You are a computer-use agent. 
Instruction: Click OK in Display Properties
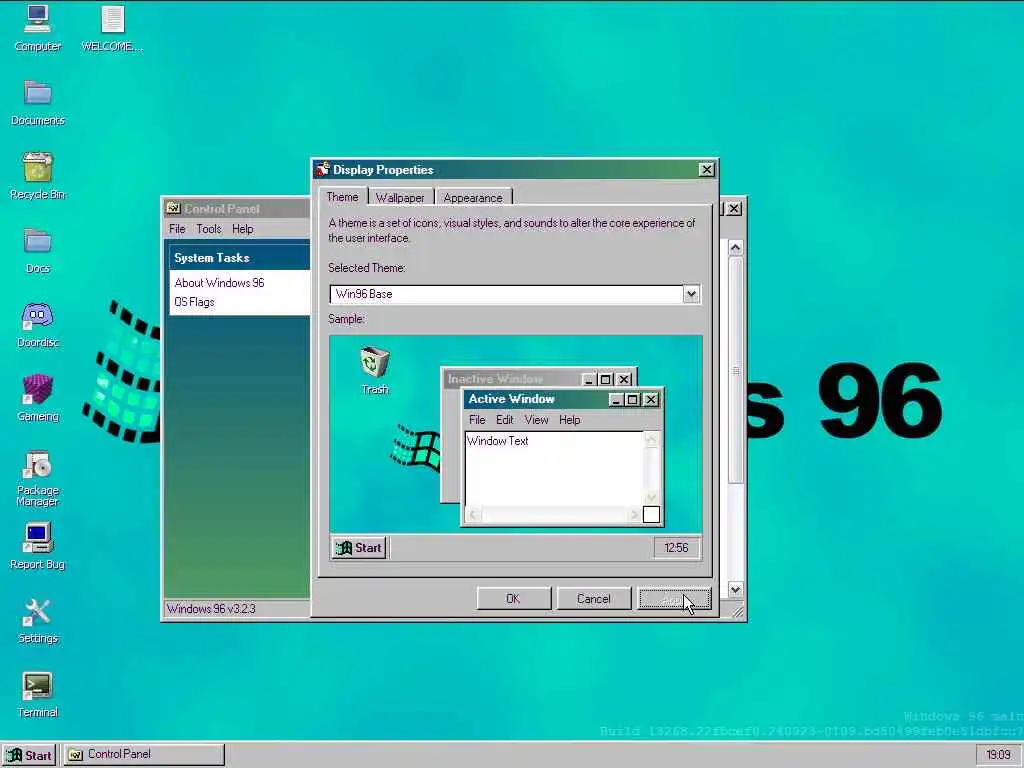click(x=513, y=599)
